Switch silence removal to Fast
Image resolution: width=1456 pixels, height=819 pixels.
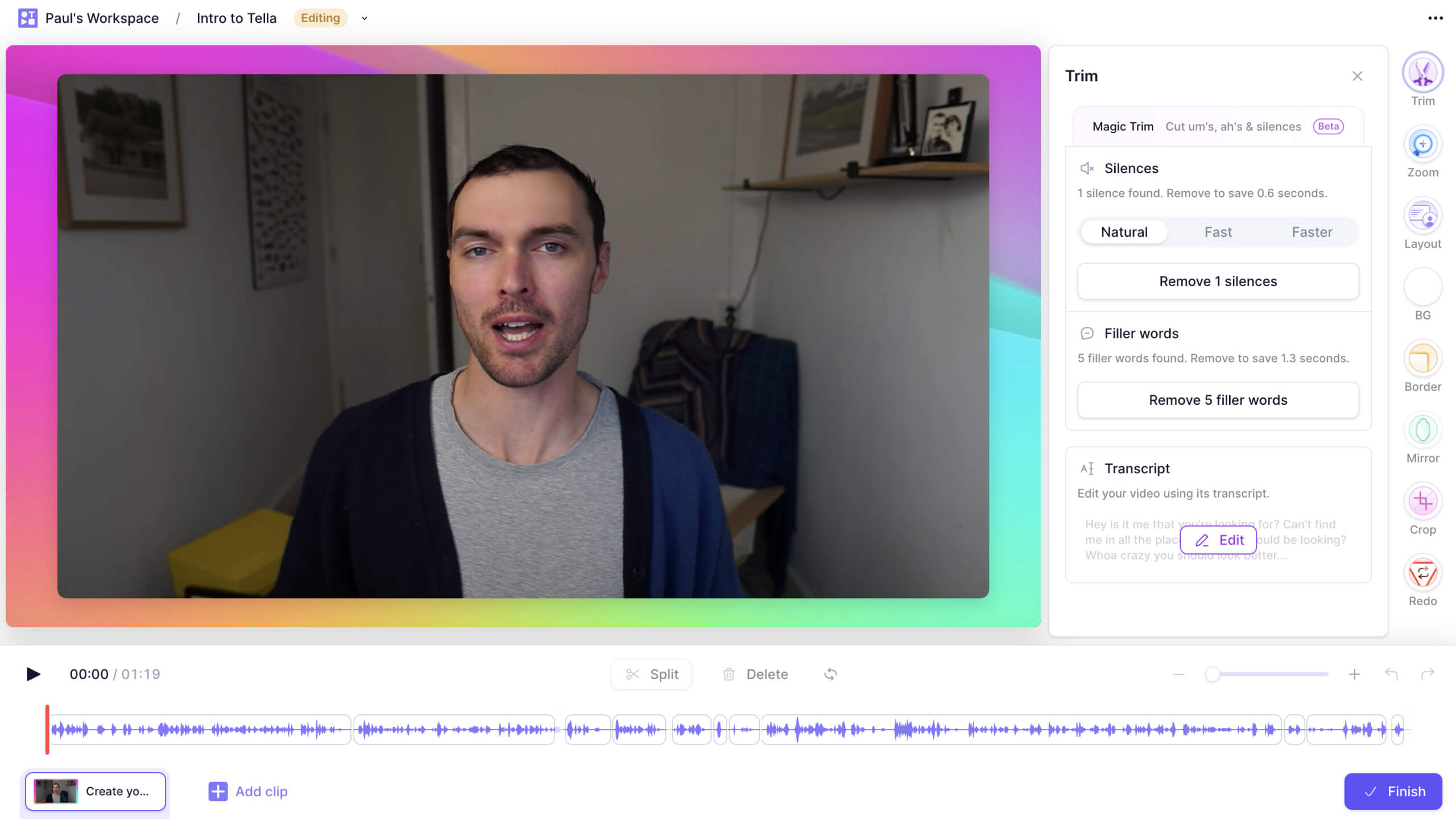pos(1218,232)
